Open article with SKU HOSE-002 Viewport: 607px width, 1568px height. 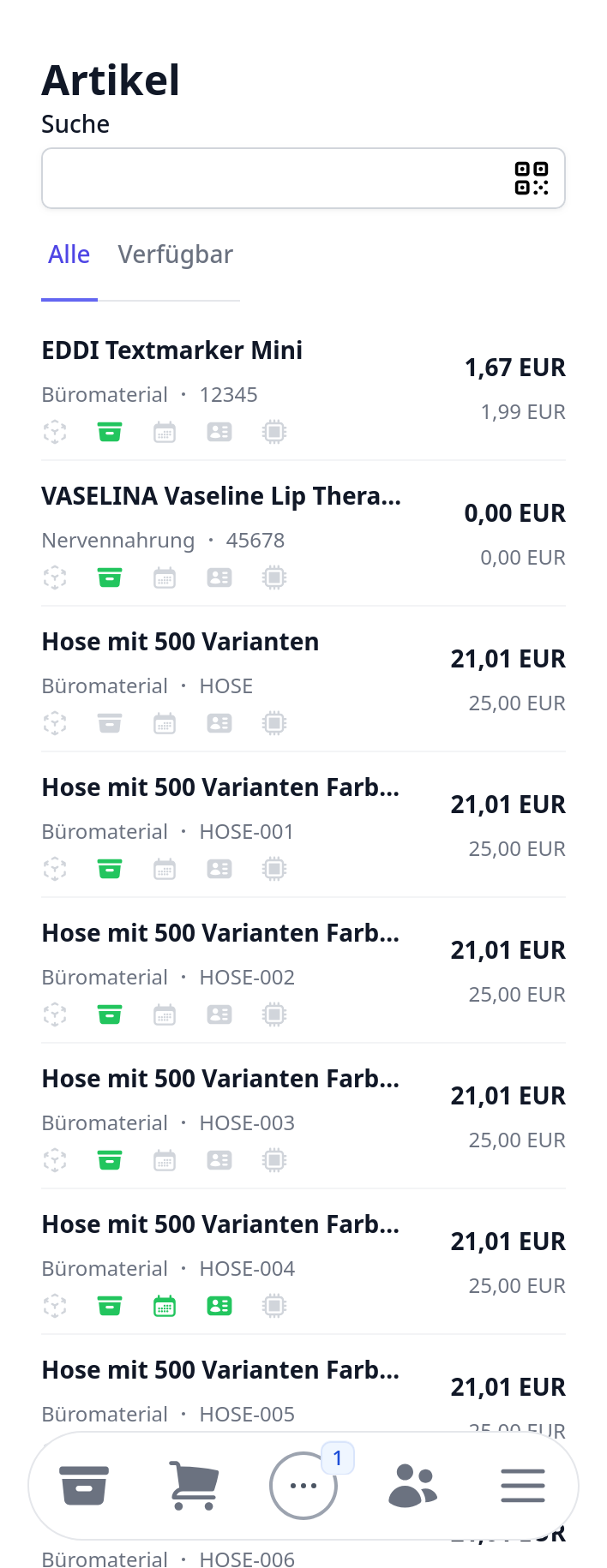[x=247, y=978]
